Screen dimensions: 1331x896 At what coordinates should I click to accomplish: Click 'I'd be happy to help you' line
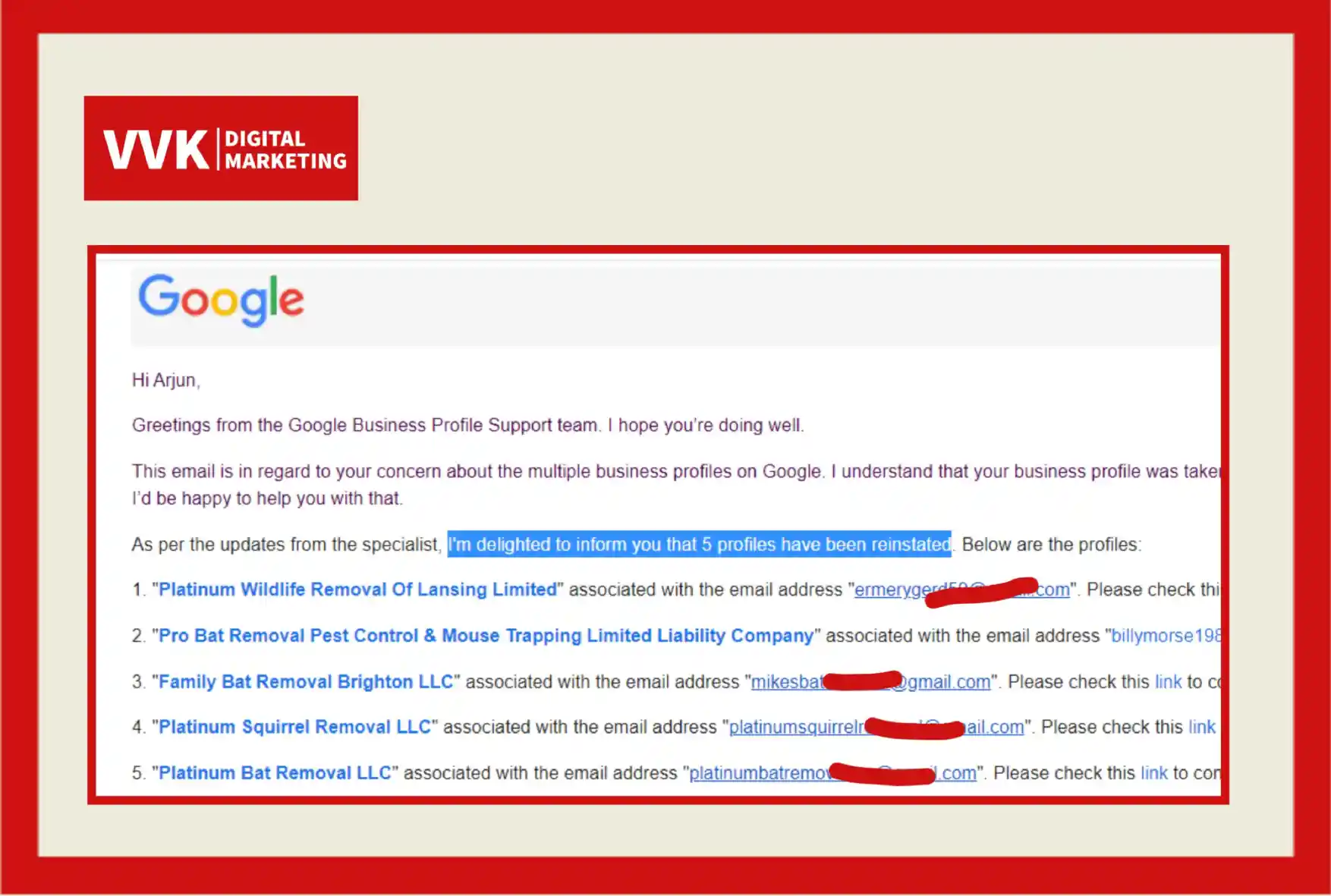click(267, 498)
